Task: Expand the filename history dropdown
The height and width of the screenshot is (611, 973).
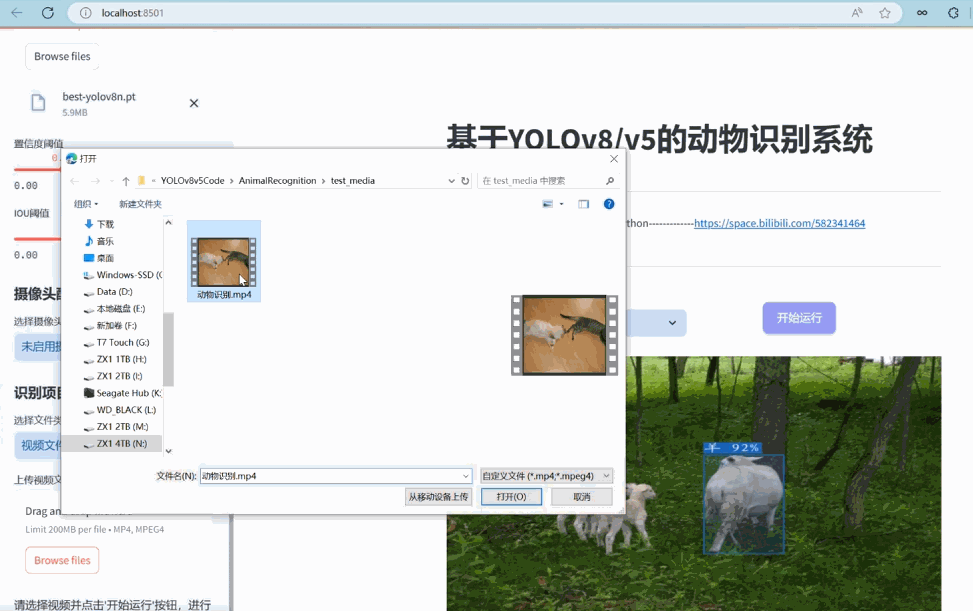Action: tap(465, 476)
